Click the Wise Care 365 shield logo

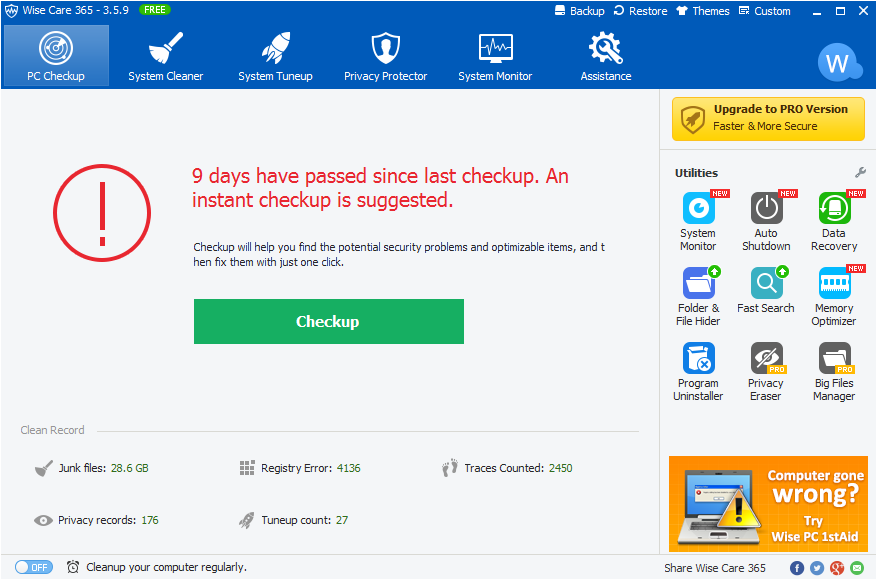pyautogui.click(x=11, y=11)
